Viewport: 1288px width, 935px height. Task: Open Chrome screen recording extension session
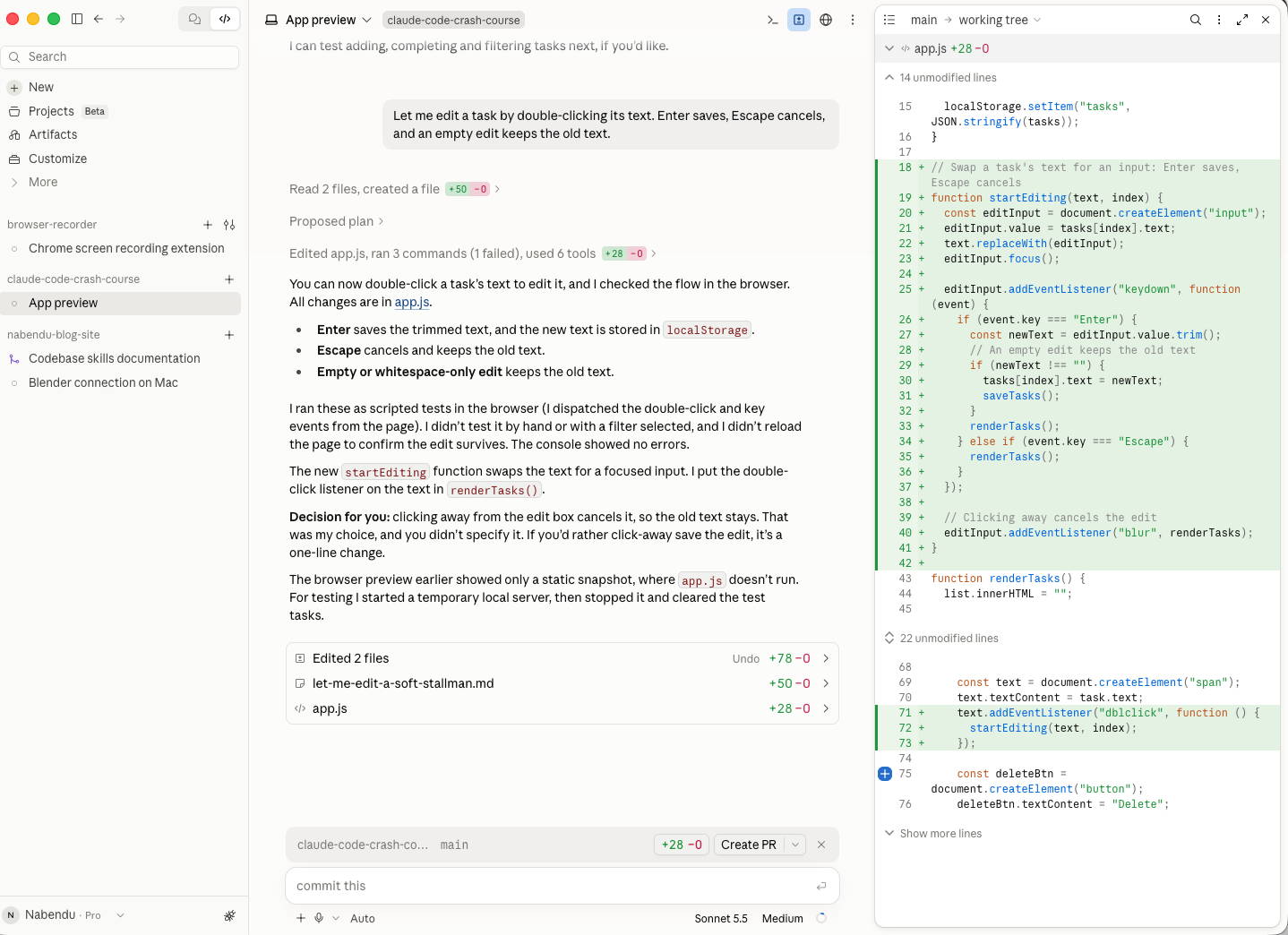pyautogui.click(x=121, y=248)
